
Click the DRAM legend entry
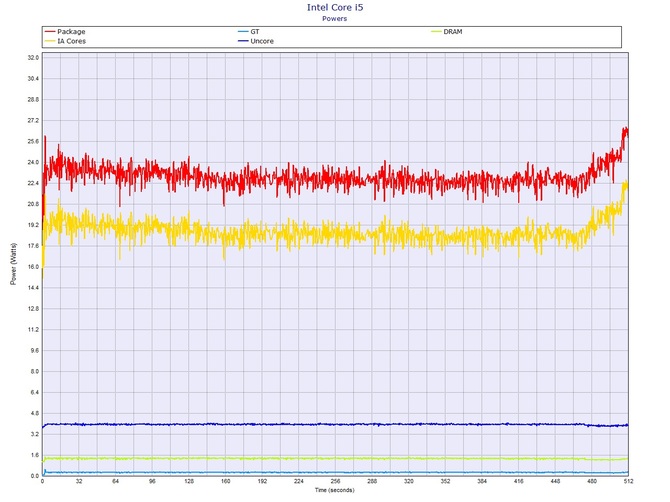coord(447,32)
